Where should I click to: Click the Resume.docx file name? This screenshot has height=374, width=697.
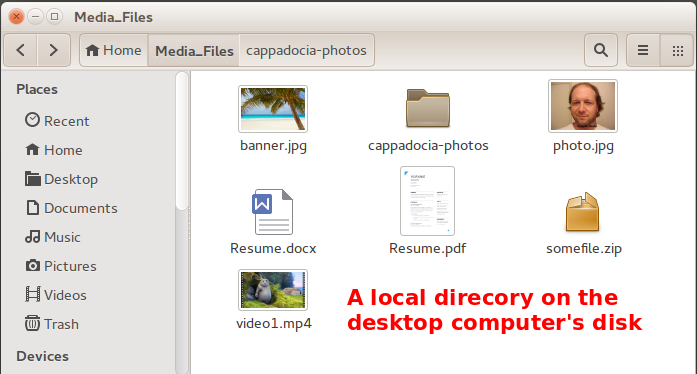tap(273, 248)
